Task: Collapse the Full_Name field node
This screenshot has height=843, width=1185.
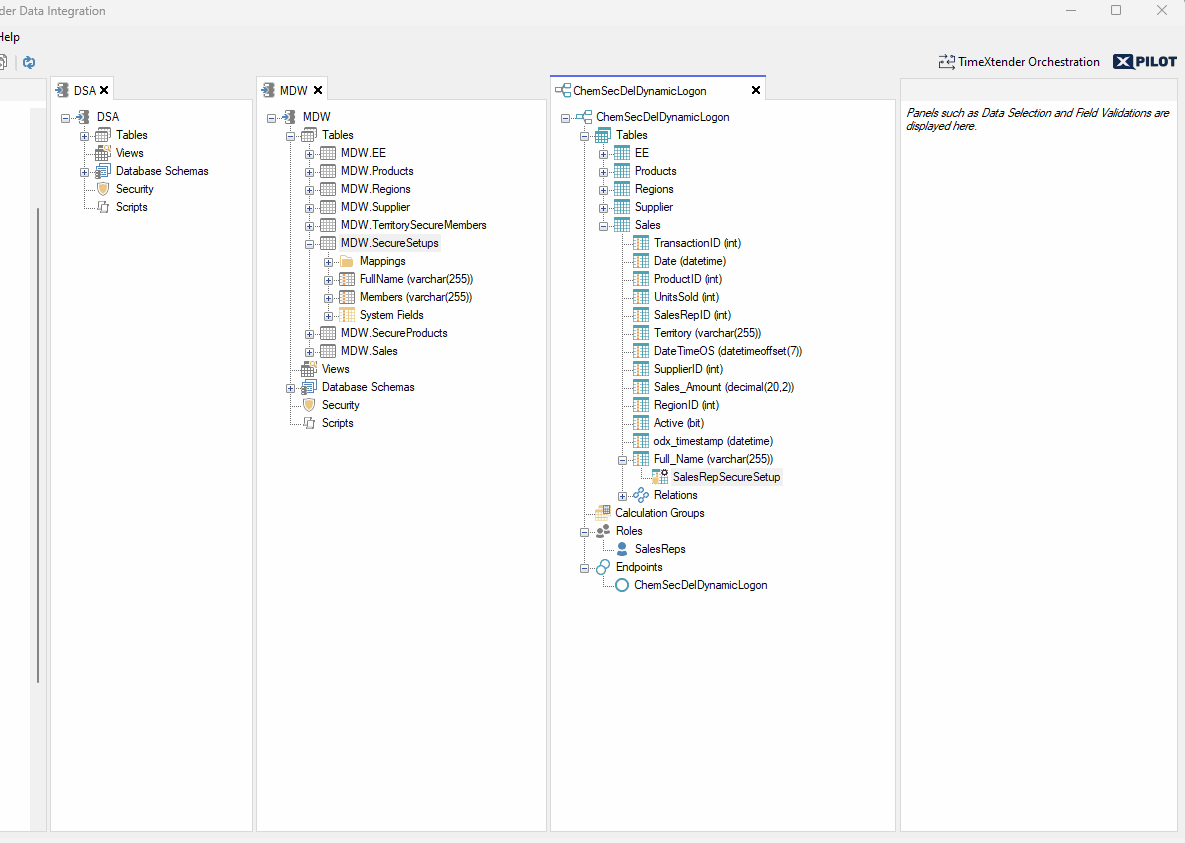Action: [622, 460]
